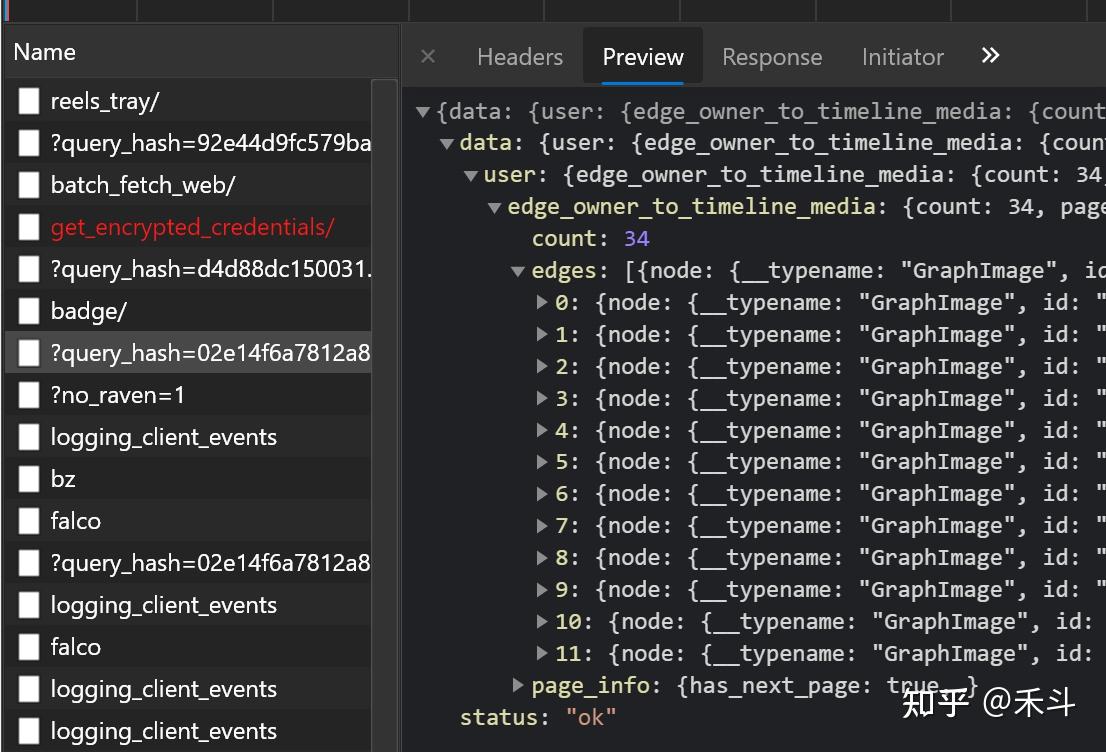1106x752 pixels.
Task: Click file icon beside batch_fetch_web/
Action: tap(29, 185)
